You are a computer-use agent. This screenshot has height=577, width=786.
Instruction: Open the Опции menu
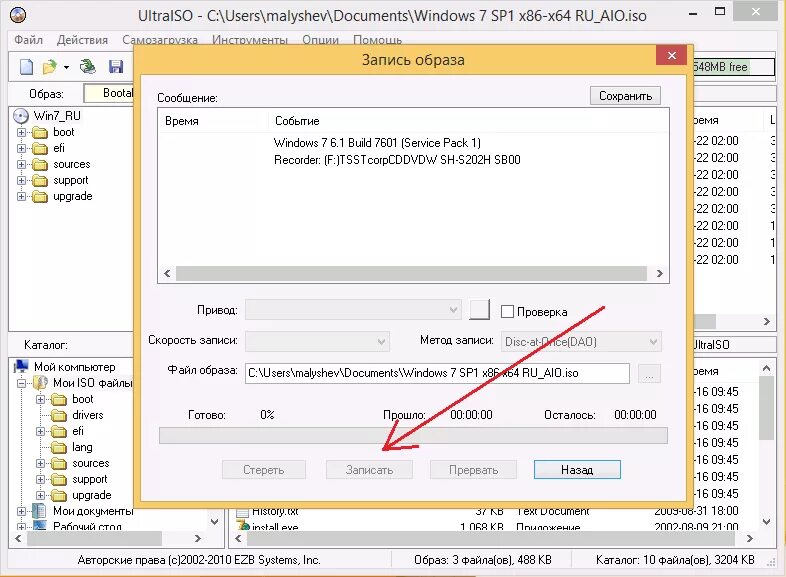pyautogui.click(x=320, y=40)
